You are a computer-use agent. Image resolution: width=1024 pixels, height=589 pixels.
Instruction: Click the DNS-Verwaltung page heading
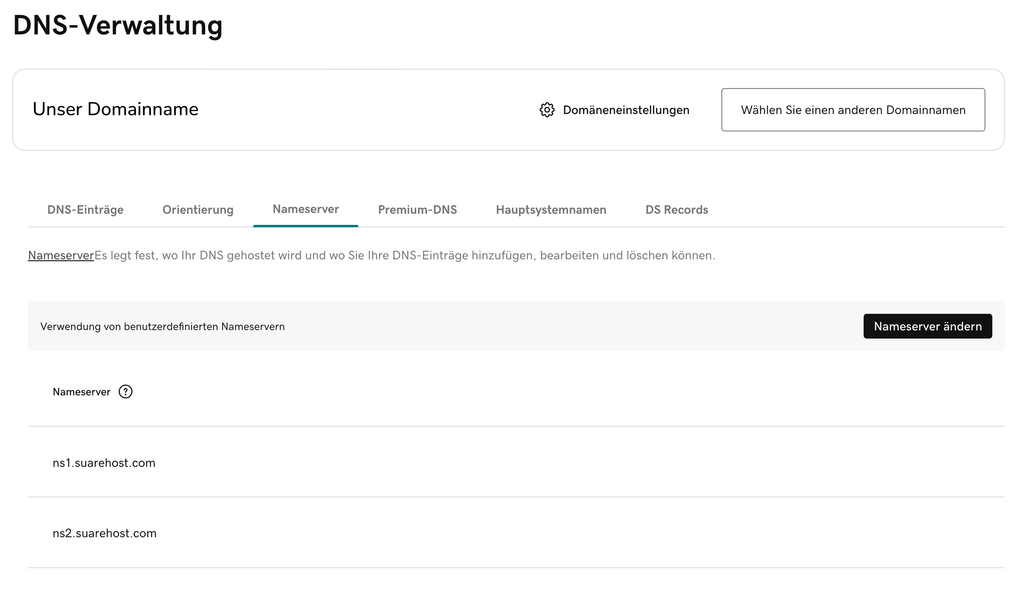pyautogui.click(x=118, y=25)
